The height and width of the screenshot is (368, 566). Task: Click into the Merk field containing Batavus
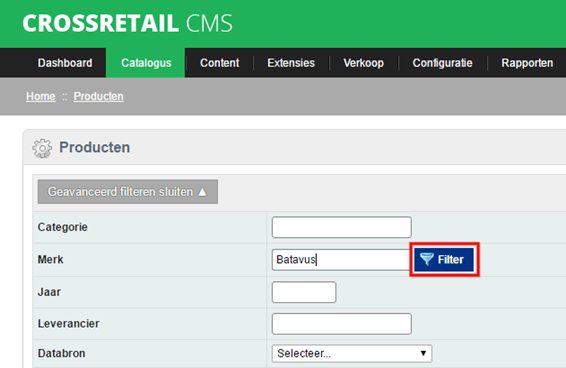point(341,260)
